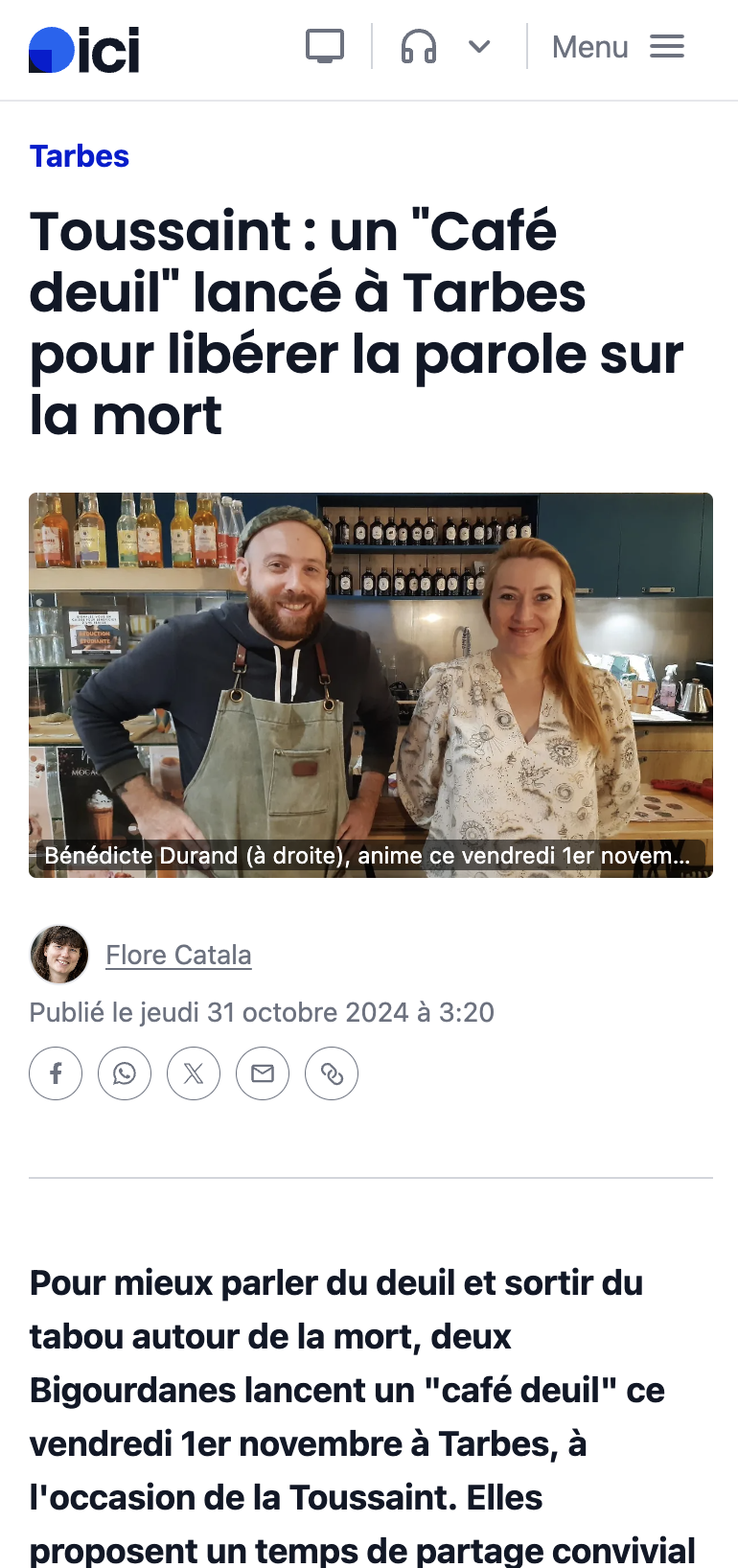Open the article photo of two people
738x1568 pixels.
(x=371, y=685)
